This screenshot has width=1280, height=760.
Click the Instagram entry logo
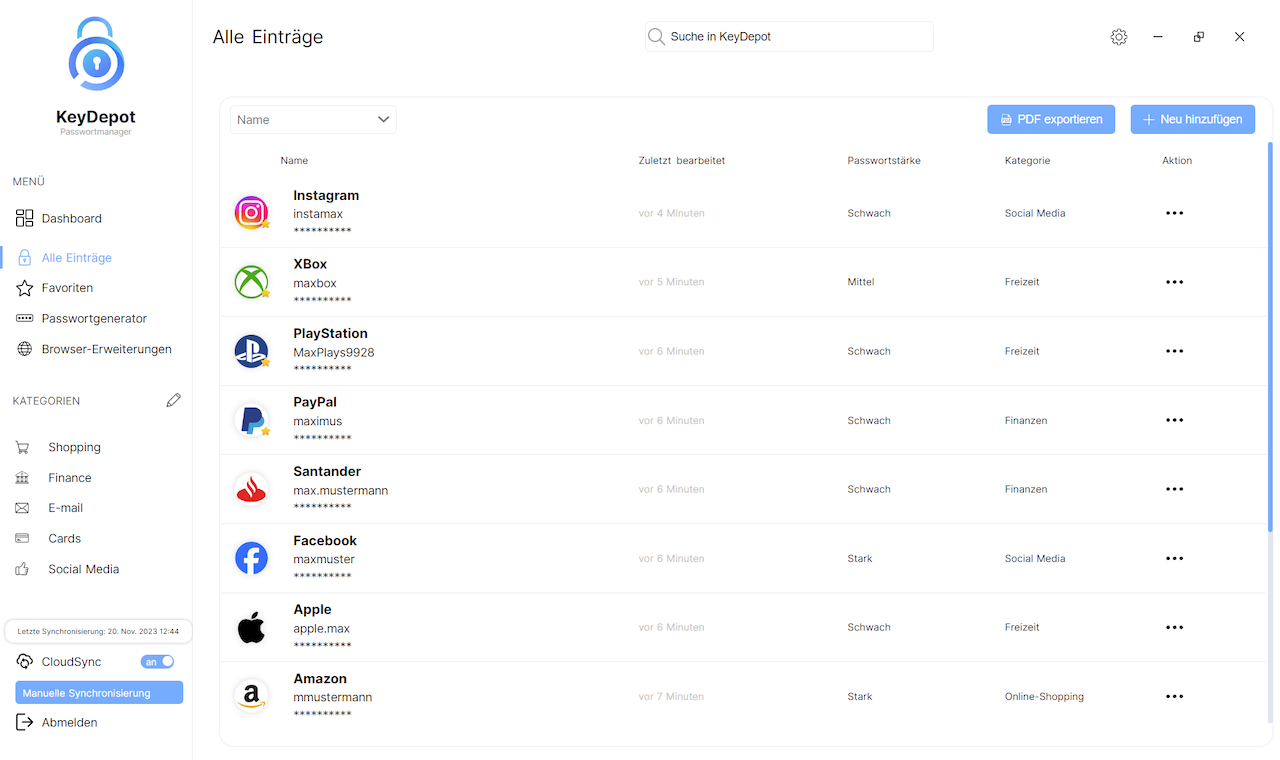251,213
